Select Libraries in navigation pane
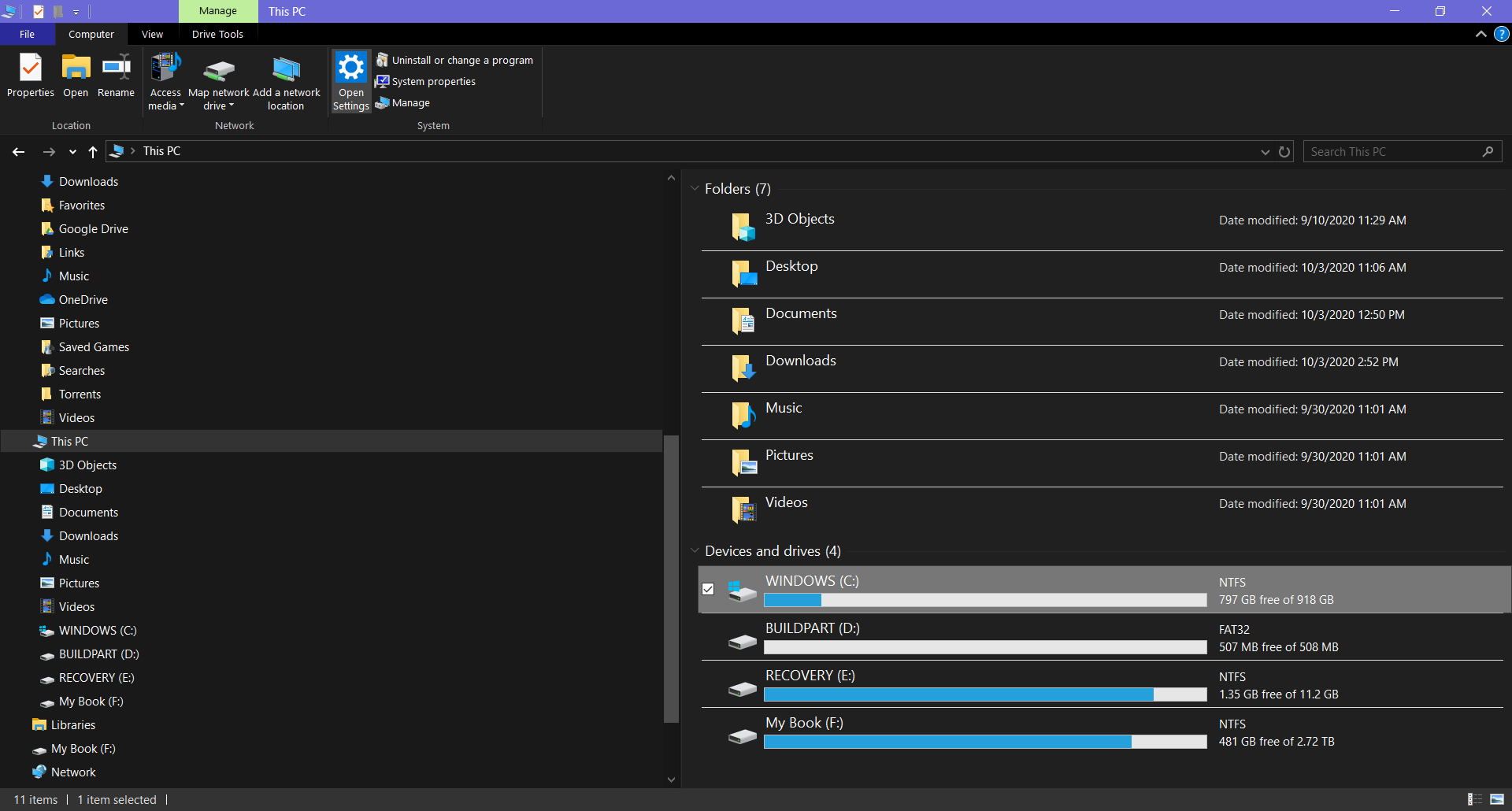The image size is (1512, 811). 73,725
